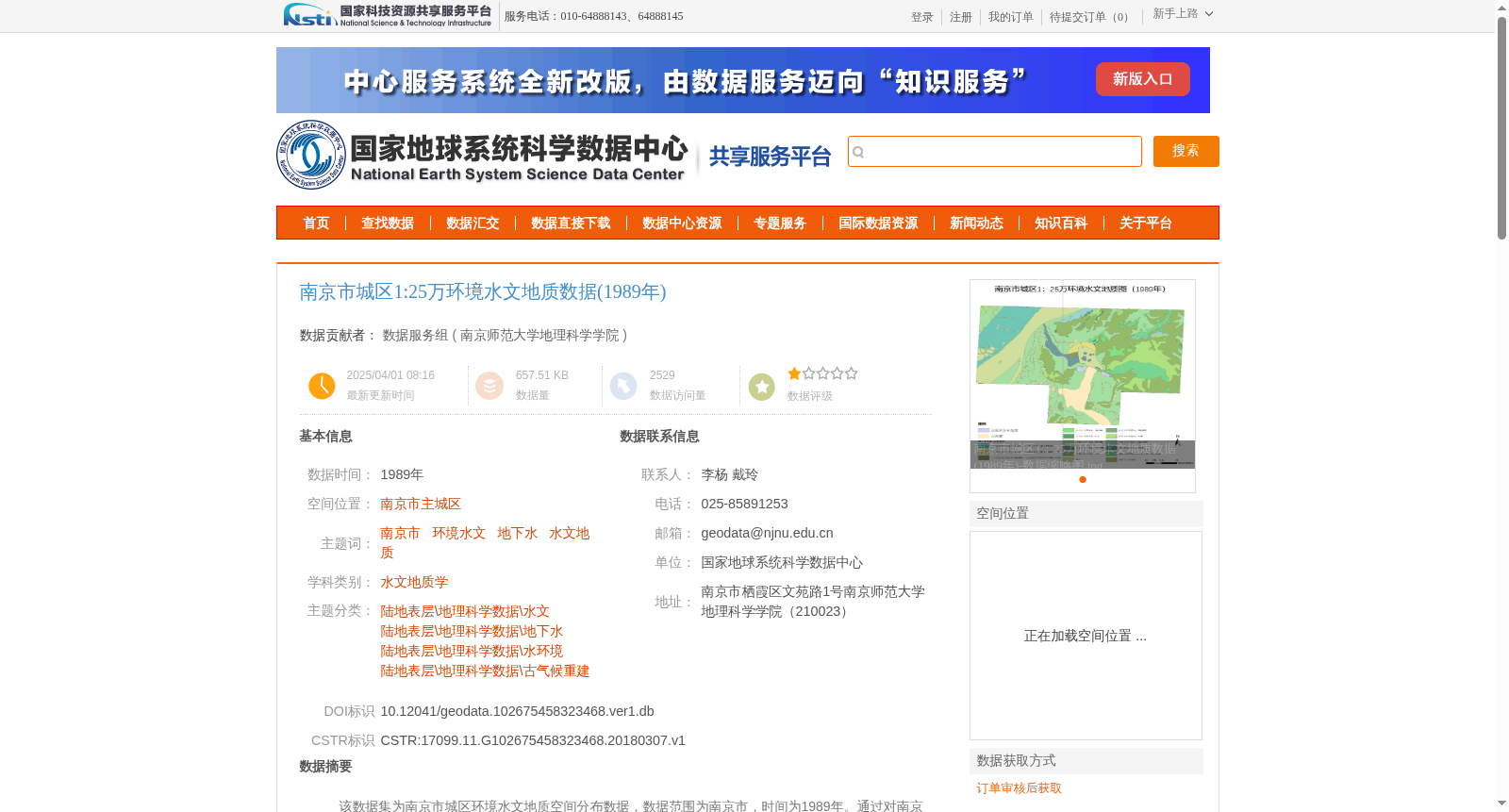Click the 注册 link

960,17
